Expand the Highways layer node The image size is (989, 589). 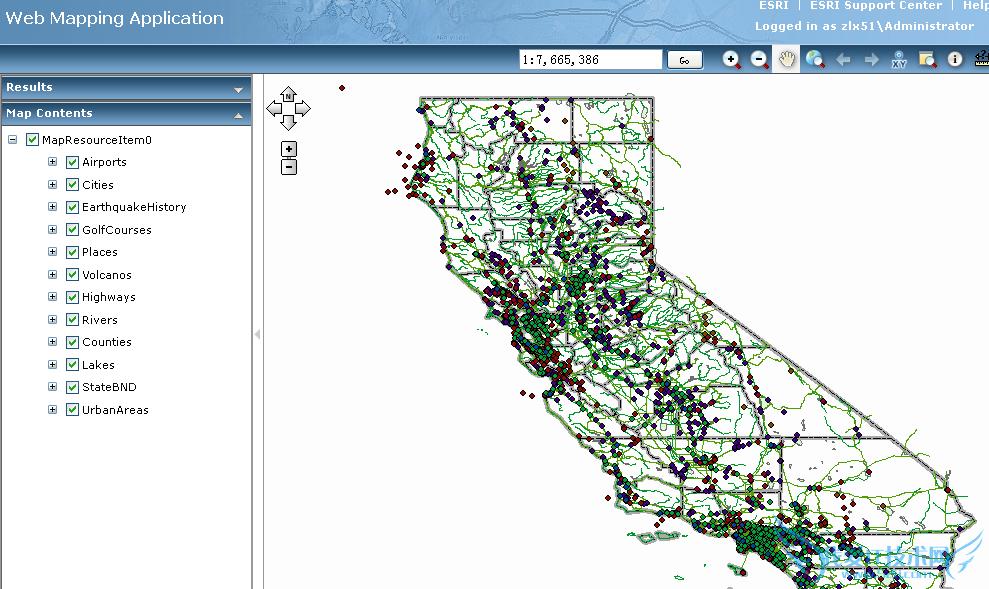tap(52, 296)
